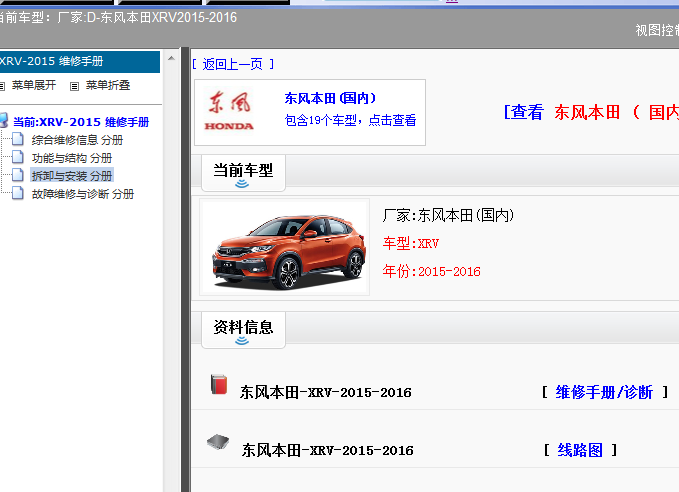Viewport: 679px width, 492px height.
Task: Click the blue chevron under 当前车型
Action: 242,184
